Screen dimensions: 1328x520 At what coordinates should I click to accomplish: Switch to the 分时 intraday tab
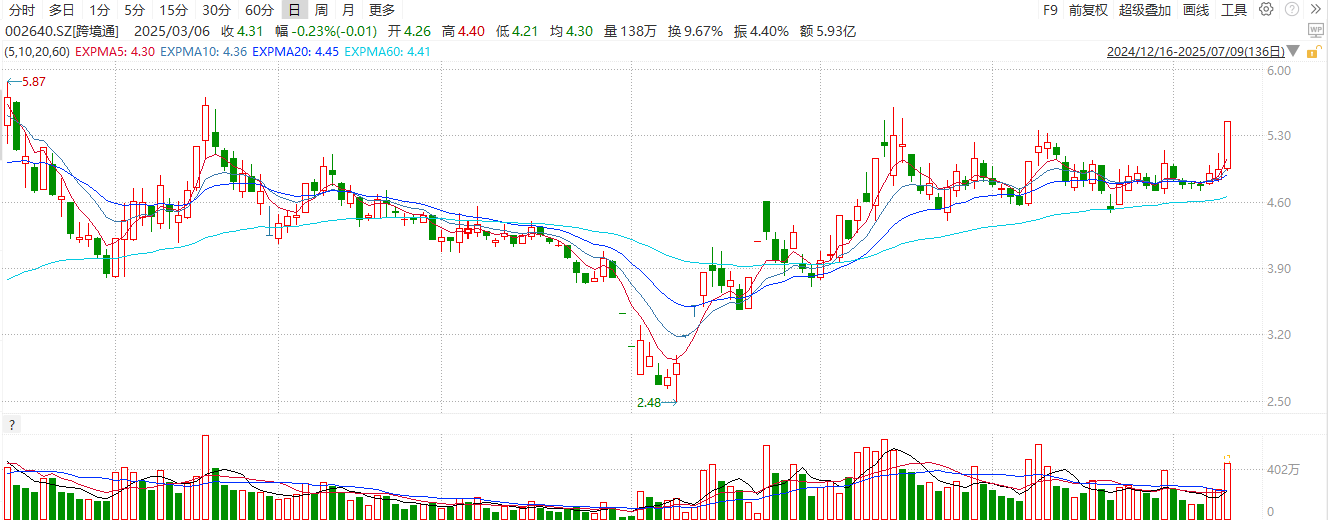pyautogui.click(x=22, y=10)
